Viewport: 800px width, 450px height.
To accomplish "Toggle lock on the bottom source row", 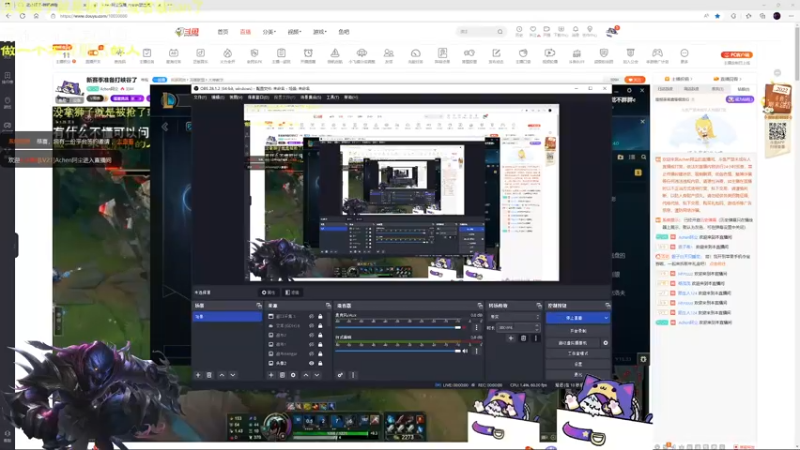I will click(320, 363).
